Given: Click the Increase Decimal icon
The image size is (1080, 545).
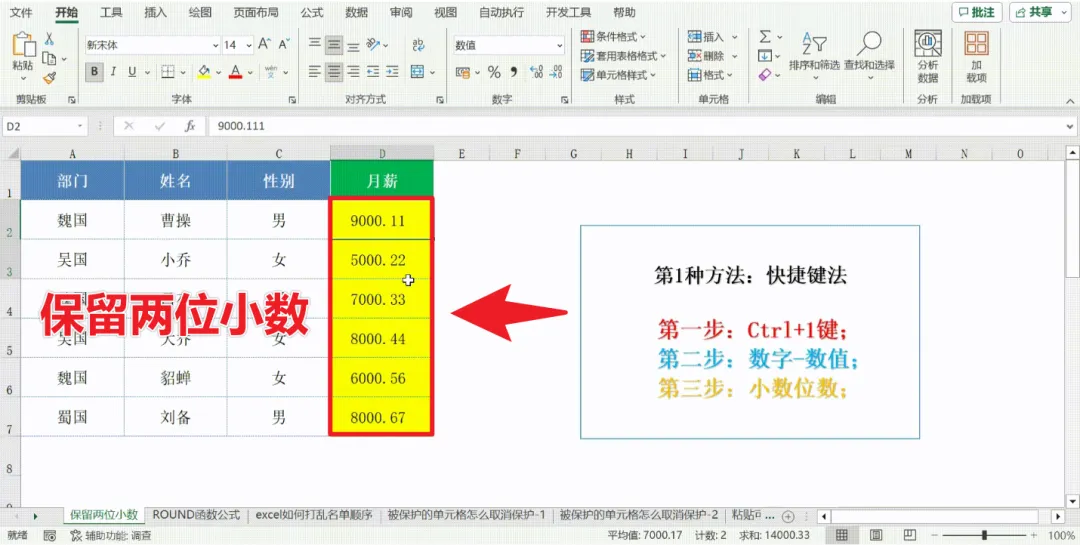Looking at the screenshot, I should [x=536, y=72].
